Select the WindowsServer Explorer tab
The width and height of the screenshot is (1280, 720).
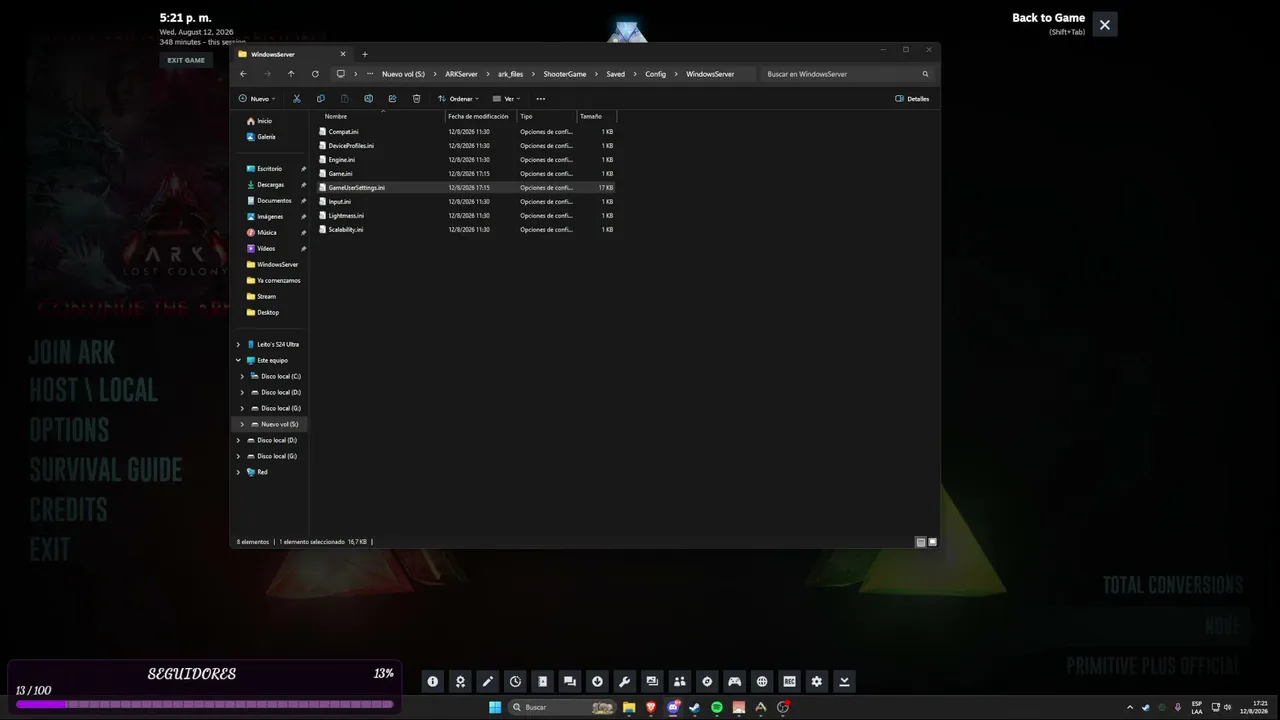click(292, 54)
